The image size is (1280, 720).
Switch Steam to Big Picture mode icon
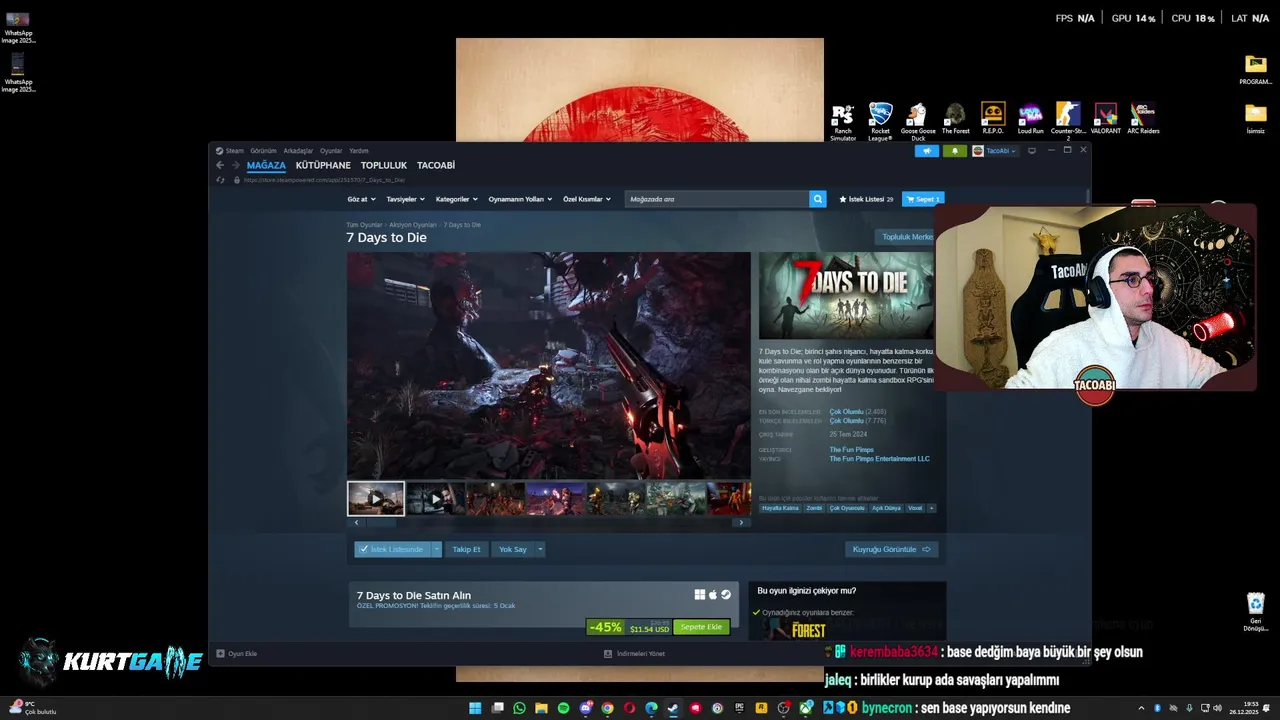pyautogui.click(x=1032, y=151)
